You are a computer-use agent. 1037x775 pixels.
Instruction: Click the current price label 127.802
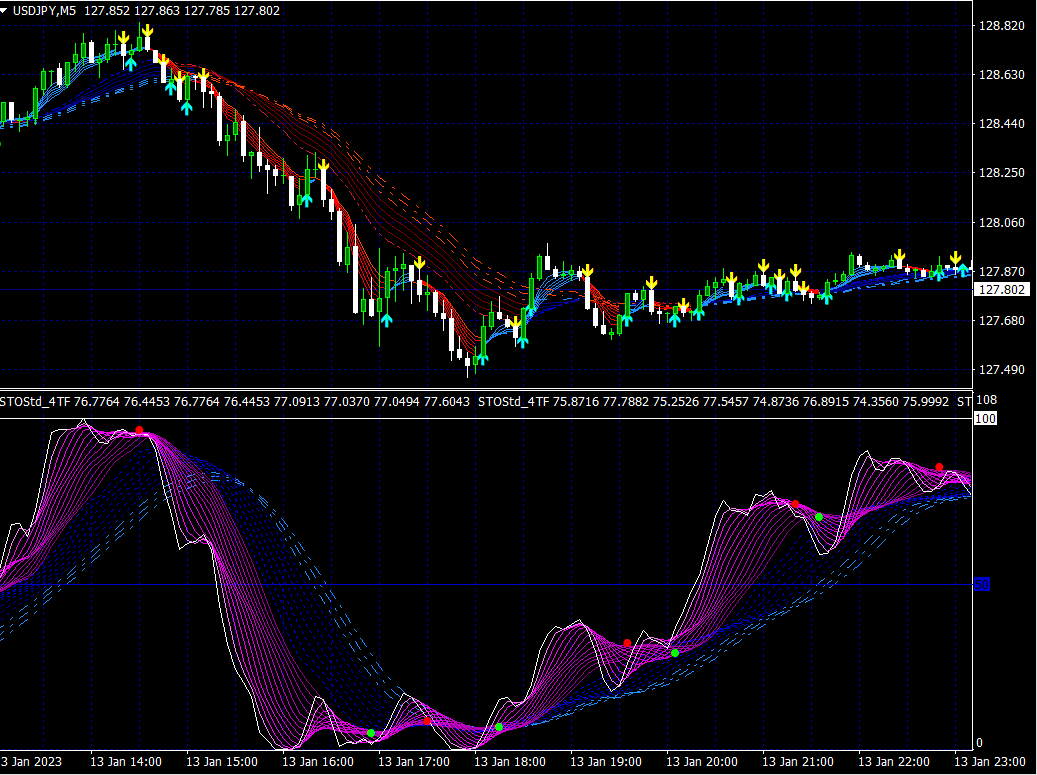(x=1002, y=290)
